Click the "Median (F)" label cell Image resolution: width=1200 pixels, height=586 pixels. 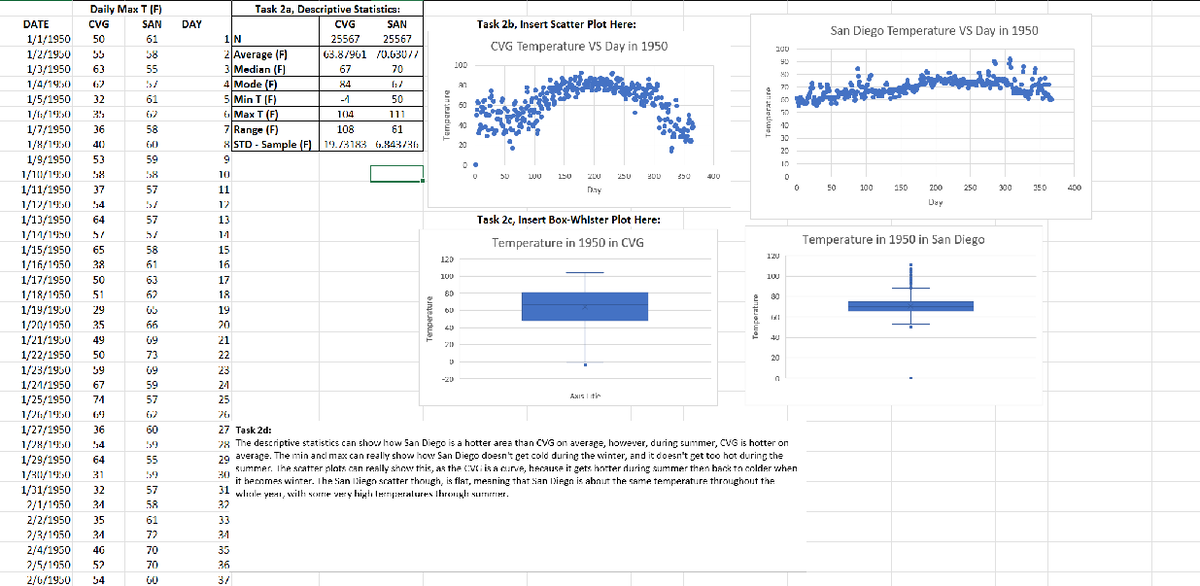[273, 68]
